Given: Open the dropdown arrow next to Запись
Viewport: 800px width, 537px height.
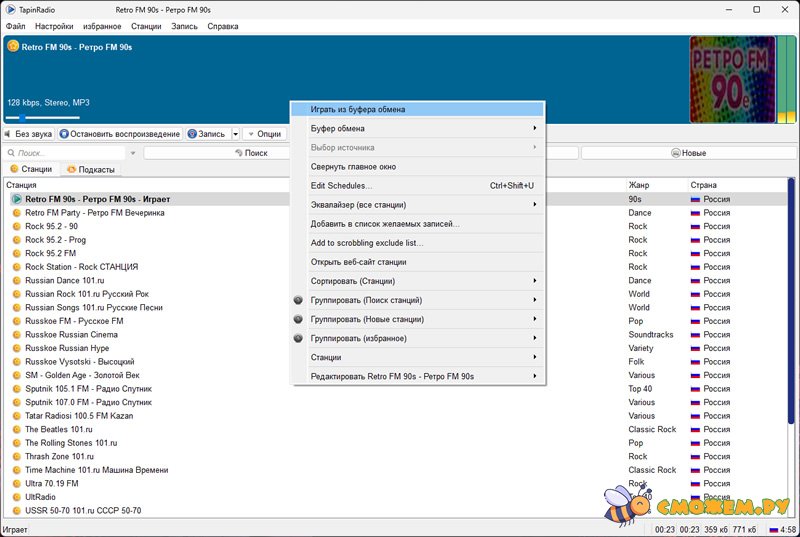Looking at the screenshot, I should [x=236, y=134].
